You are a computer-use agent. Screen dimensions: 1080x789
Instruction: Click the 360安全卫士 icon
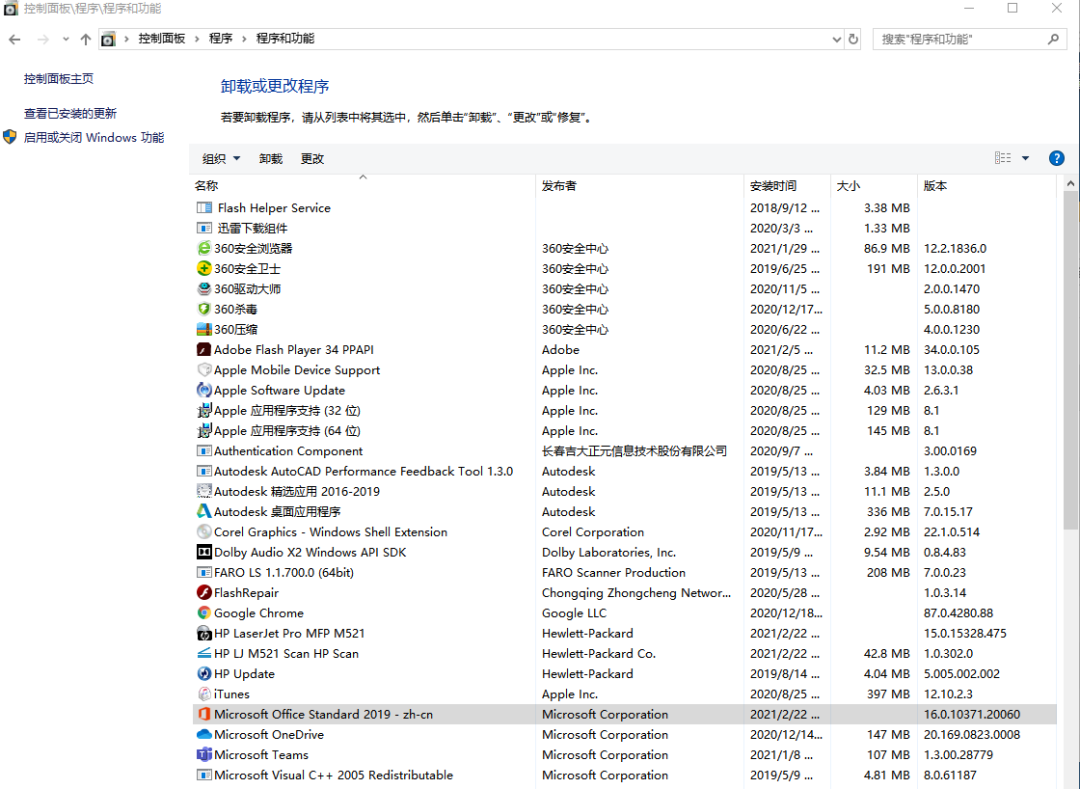(x=204, y=269)
